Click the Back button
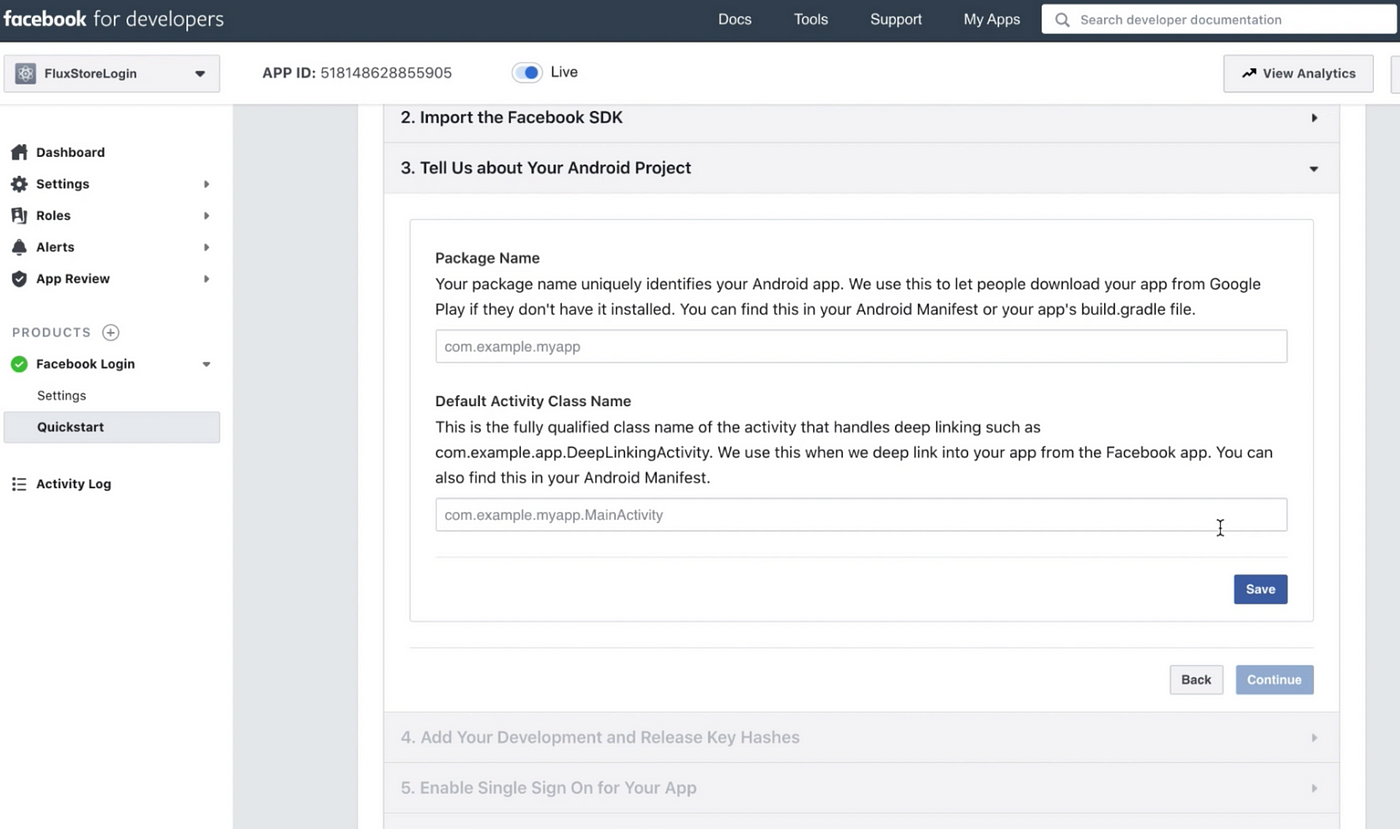The image size is (1400, 829). [x=1196, y=680]
